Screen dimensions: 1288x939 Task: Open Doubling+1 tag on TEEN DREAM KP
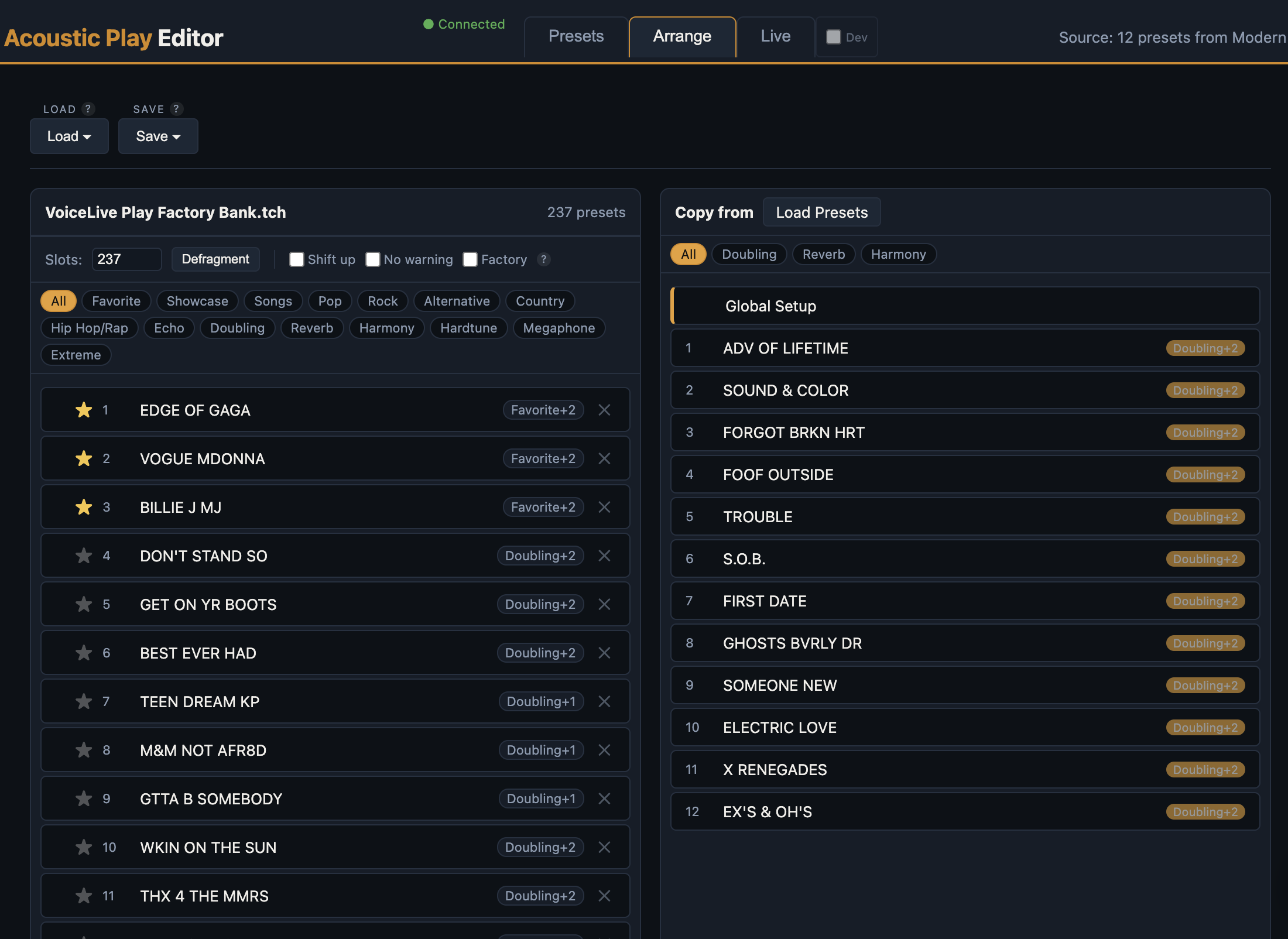click(542, 701)
